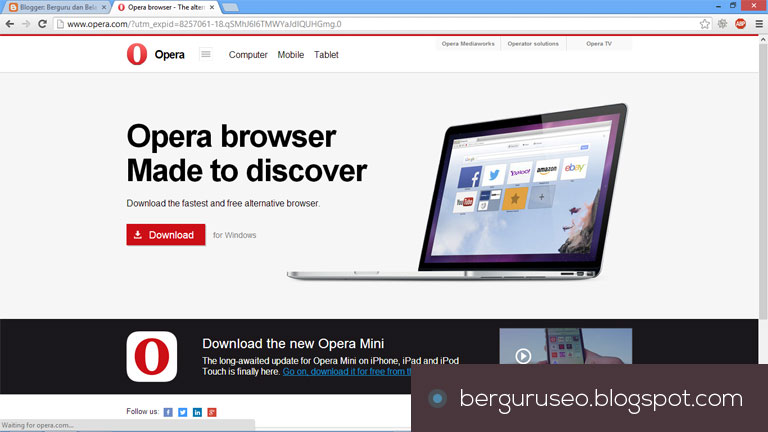
Task: Click 'Download the new Opera Mini' heading
Action: [293, 343]
